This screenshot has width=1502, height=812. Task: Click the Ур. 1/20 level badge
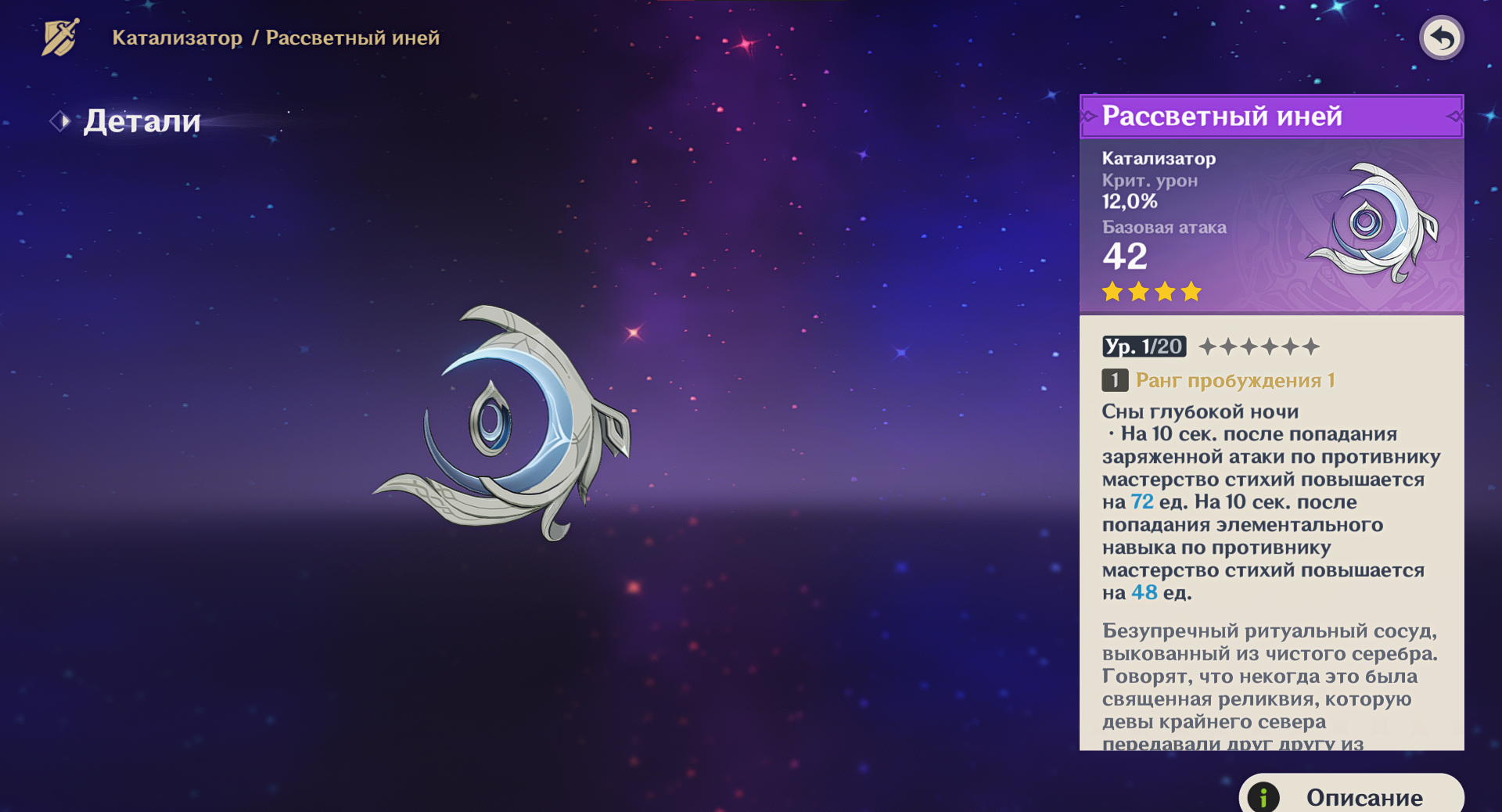pyautogui.click(x=1144, y=347)
